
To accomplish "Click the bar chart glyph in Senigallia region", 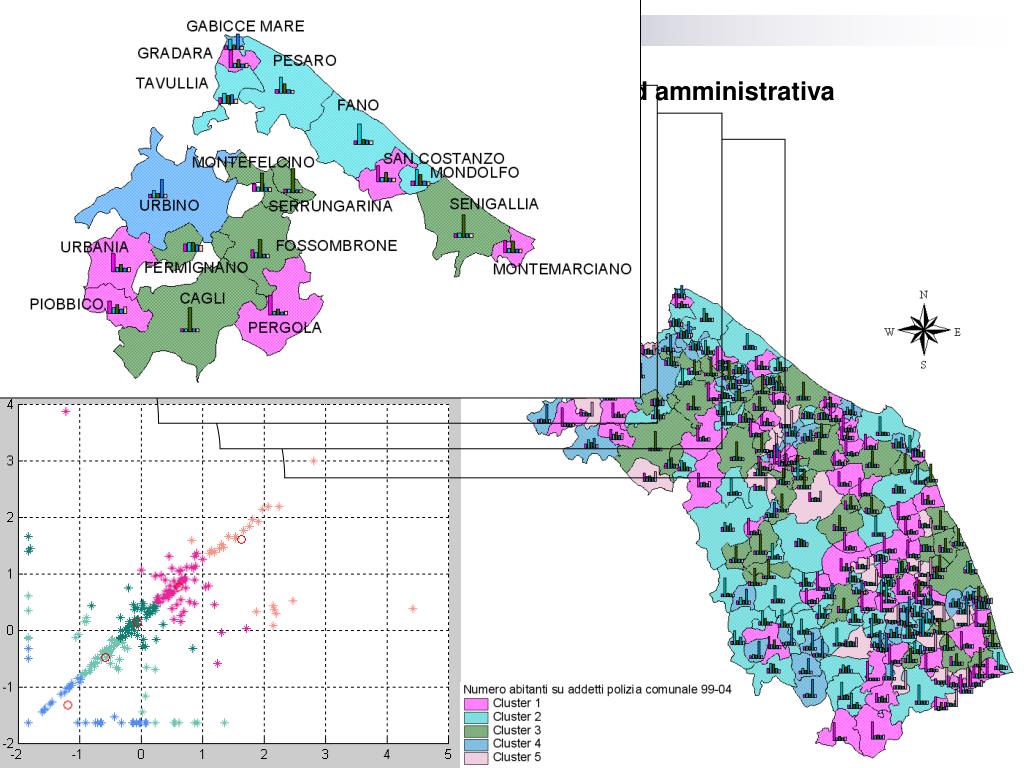I will click(x=463, y=225).
